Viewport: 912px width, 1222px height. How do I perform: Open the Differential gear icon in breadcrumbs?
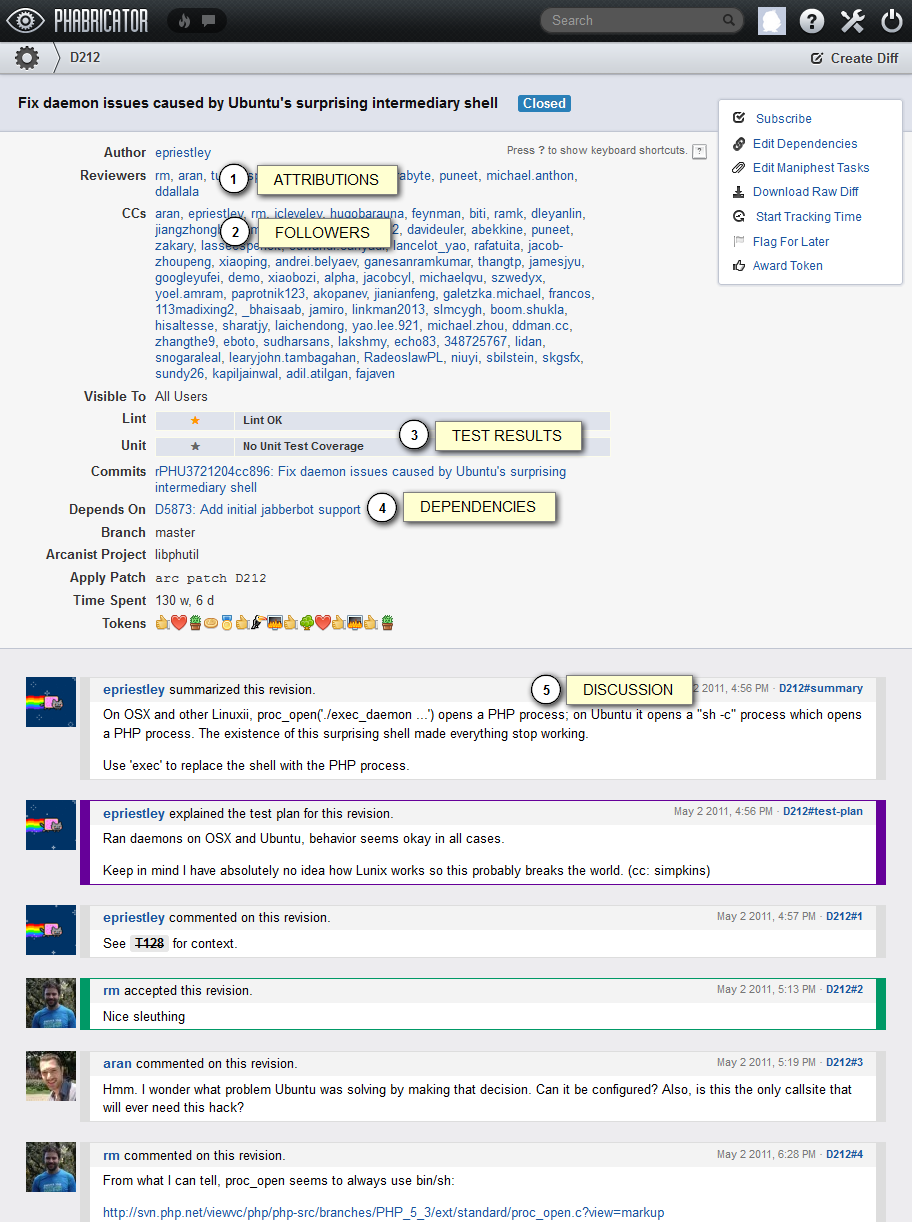click(27, 58)
